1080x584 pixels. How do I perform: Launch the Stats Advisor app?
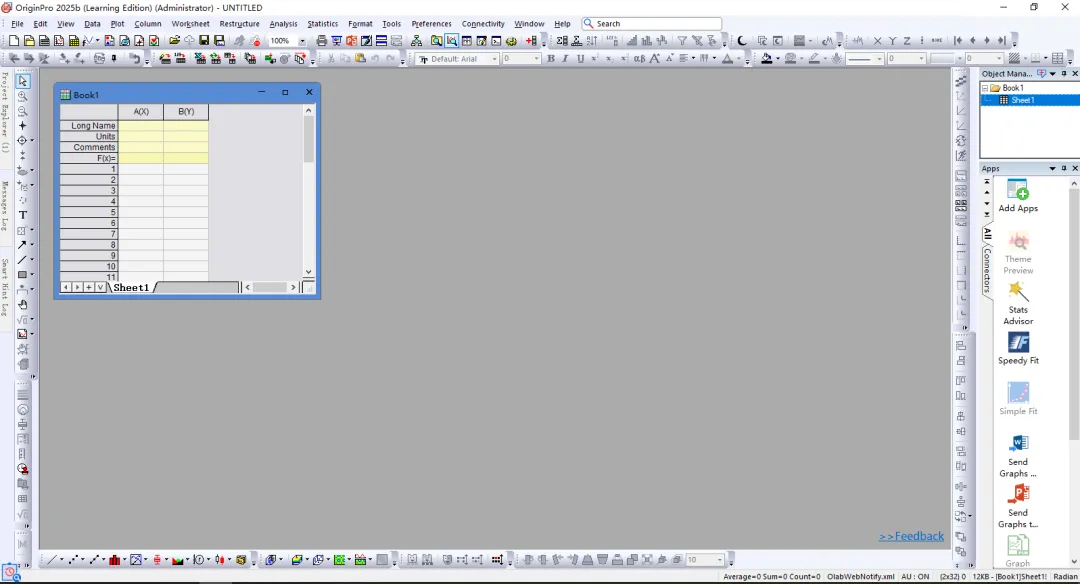pos(1017,303)
